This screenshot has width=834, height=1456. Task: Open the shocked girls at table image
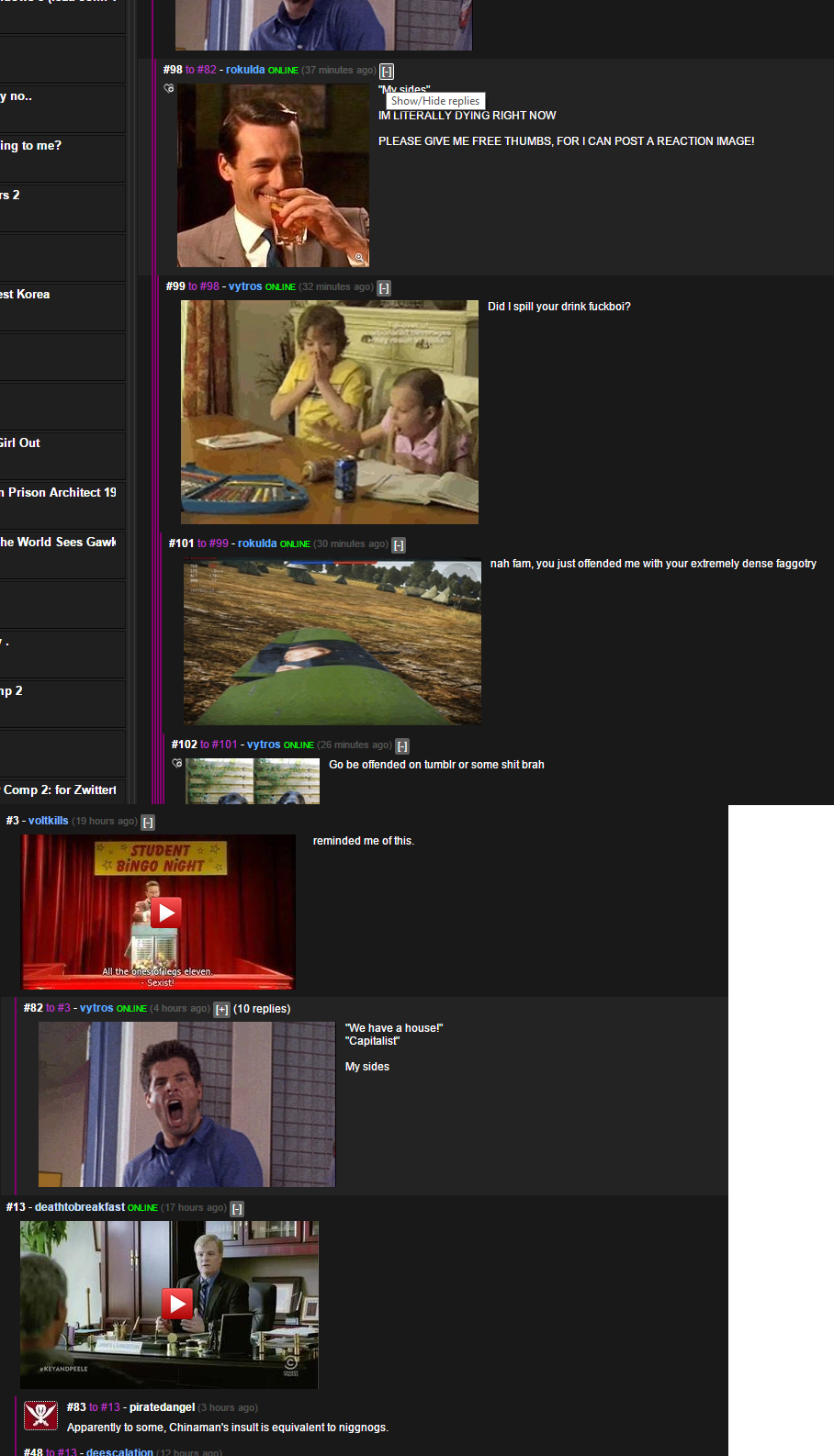329,412
